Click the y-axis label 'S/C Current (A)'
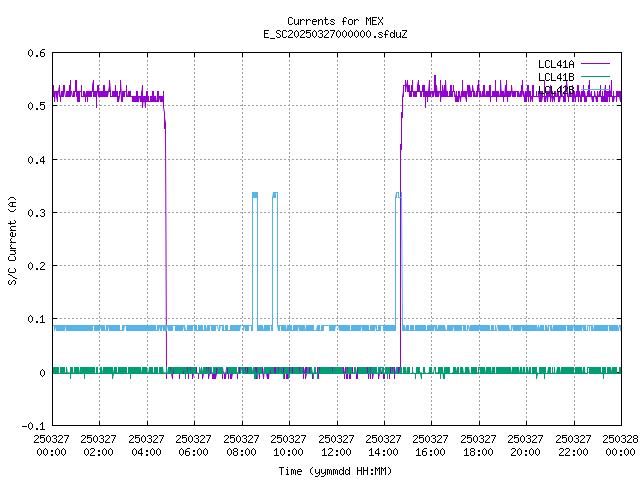The width and height of the screenshot is (640, 480). 13,241
